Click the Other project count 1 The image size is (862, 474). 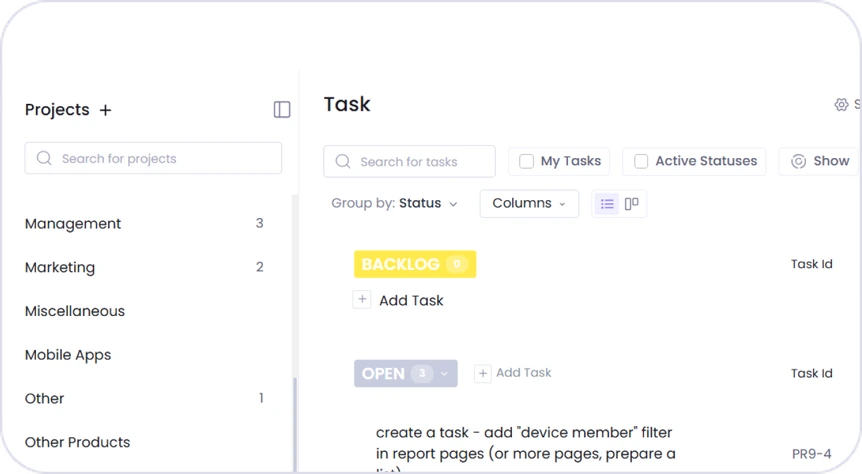pyautogui.click(x=261, y=398)
